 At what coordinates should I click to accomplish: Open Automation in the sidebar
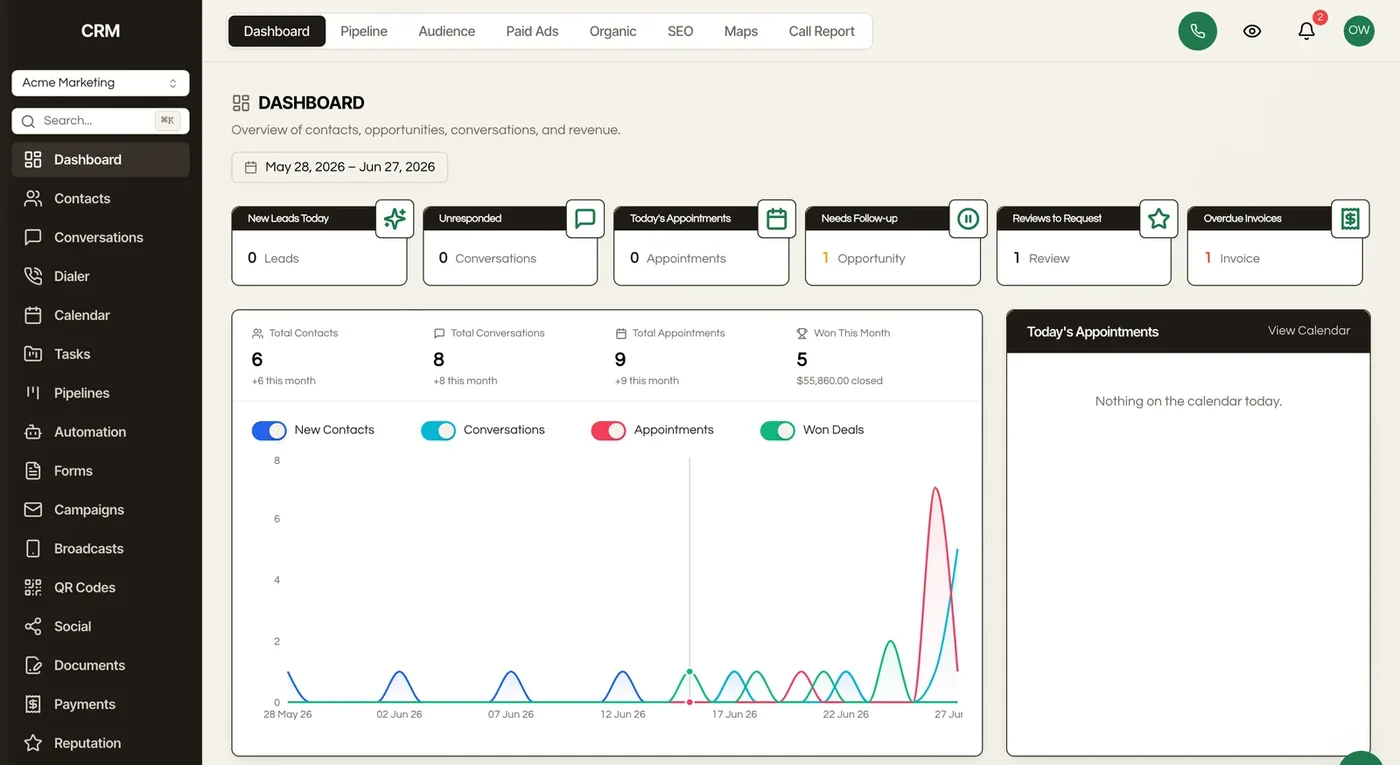click(x=100, y=432)
